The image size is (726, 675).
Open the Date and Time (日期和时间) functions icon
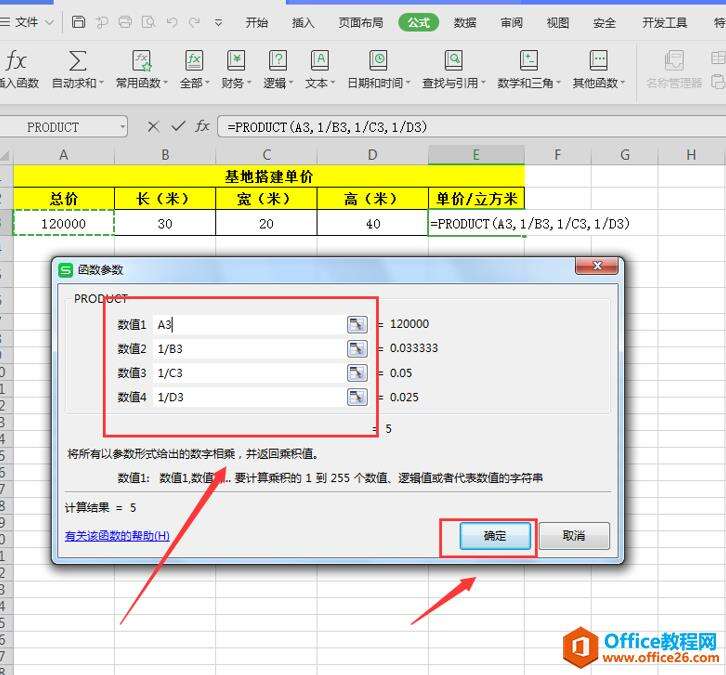pos(378,61)
